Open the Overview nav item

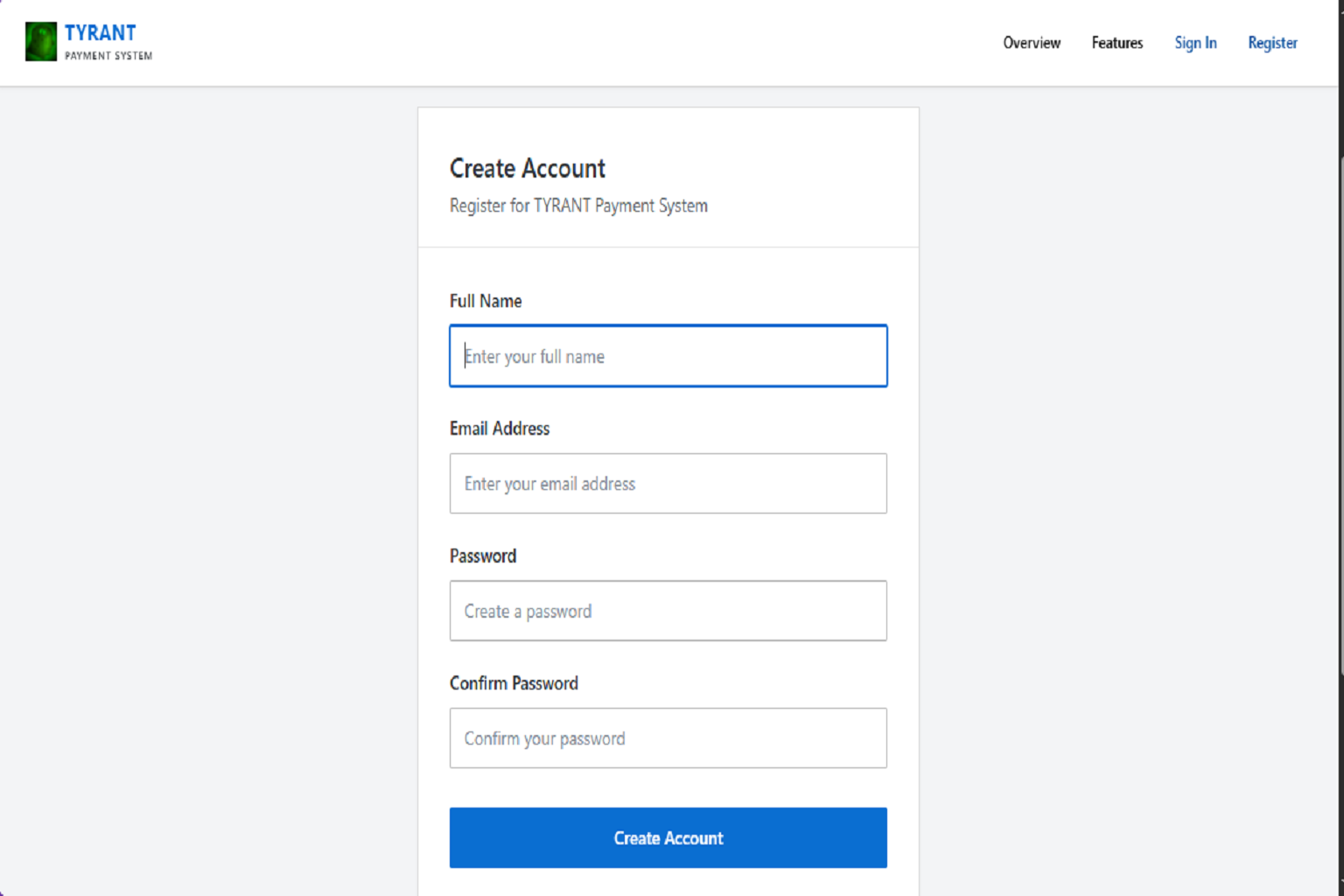coord(1032,43)
